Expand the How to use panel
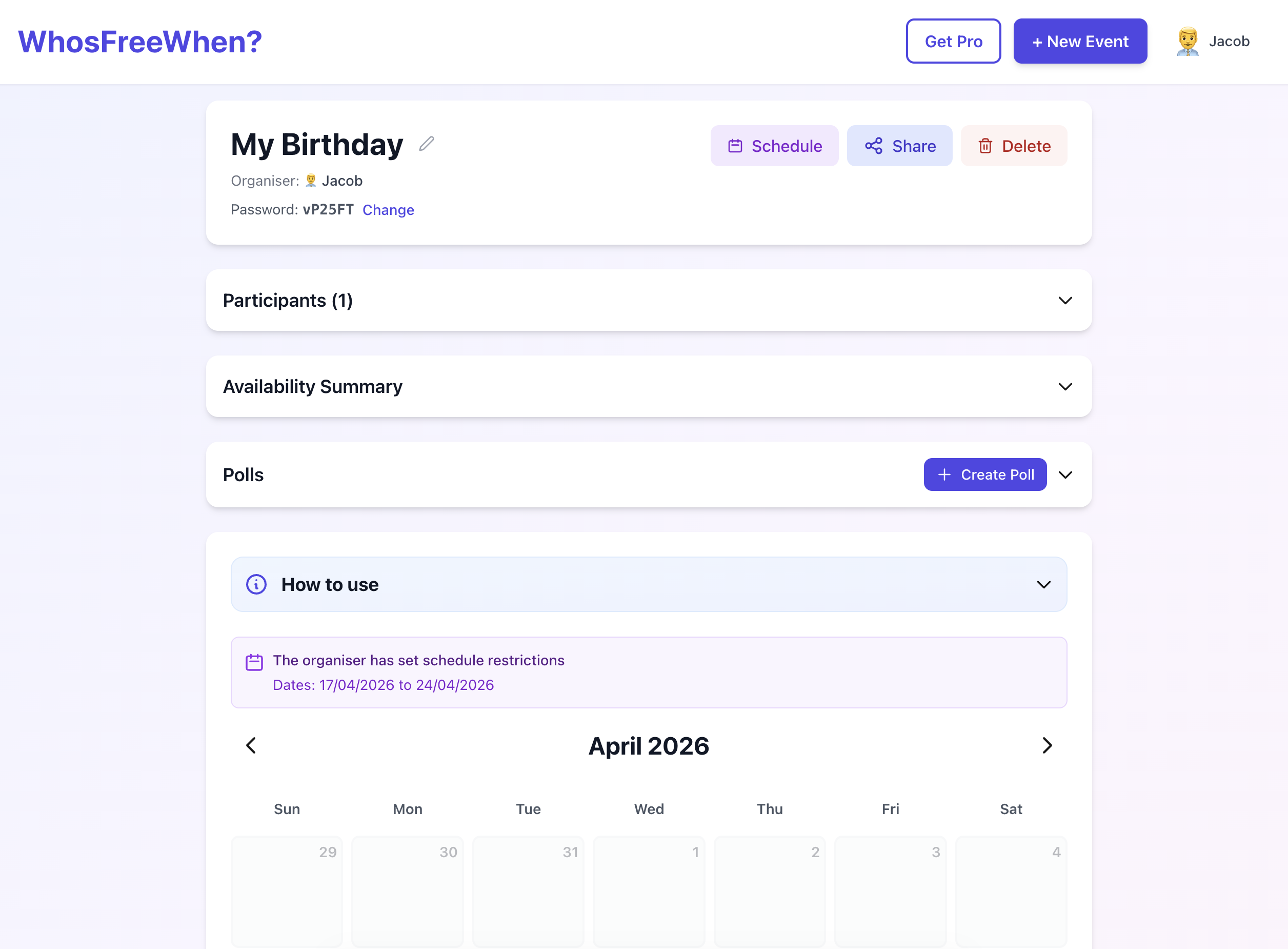Viewport: 1288px width, 949px height. pyautogui.click(x=1043, y=585)
